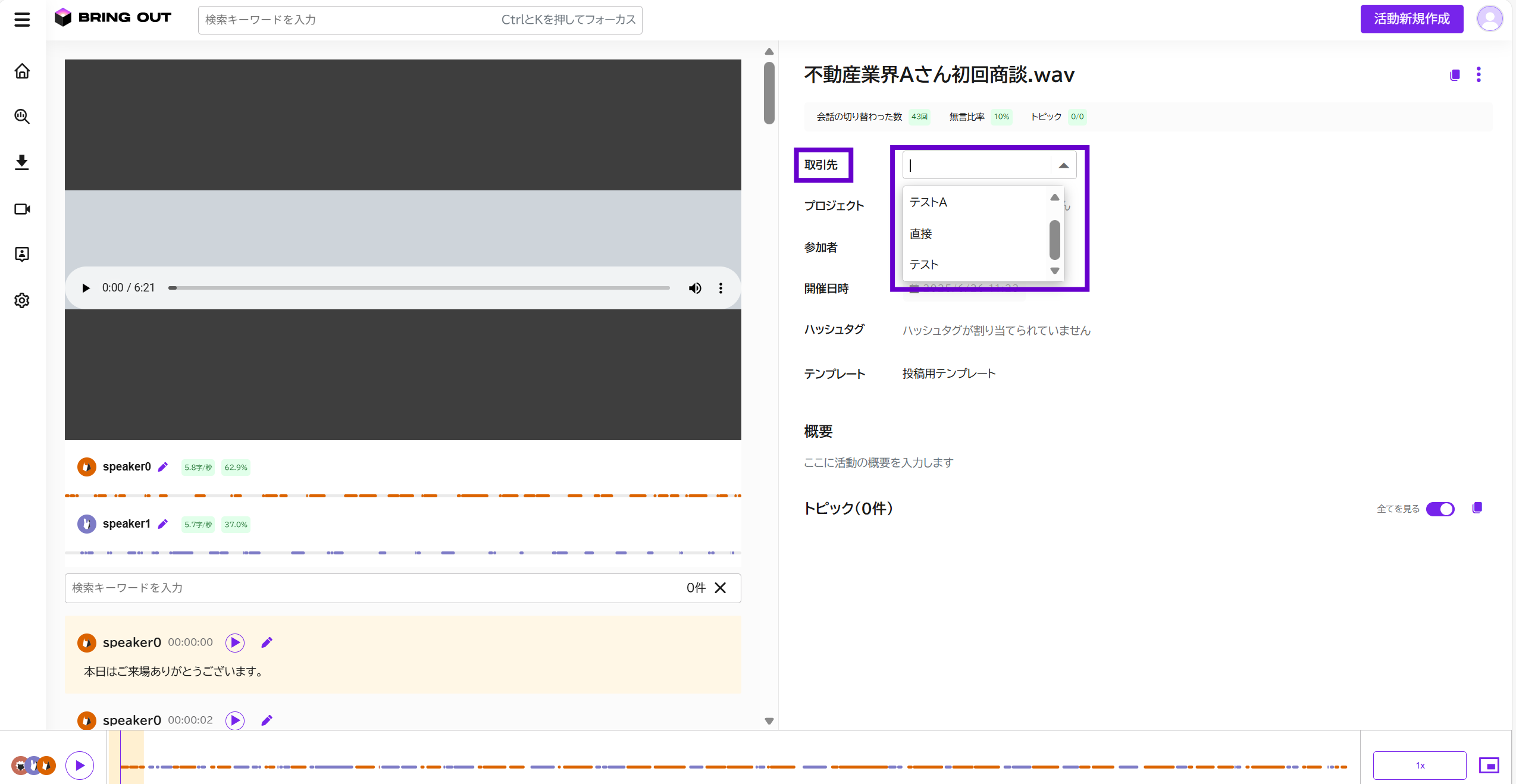Open the 1x playback speed selector
This screenshot has height=784, width=1516.
pos(1420,766)
